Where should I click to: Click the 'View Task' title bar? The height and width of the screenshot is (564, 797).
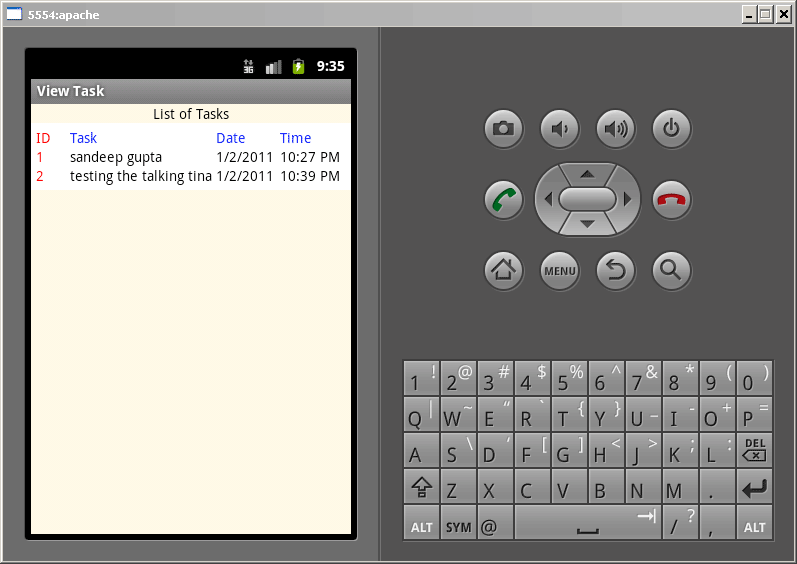click(x=191, y=91)
